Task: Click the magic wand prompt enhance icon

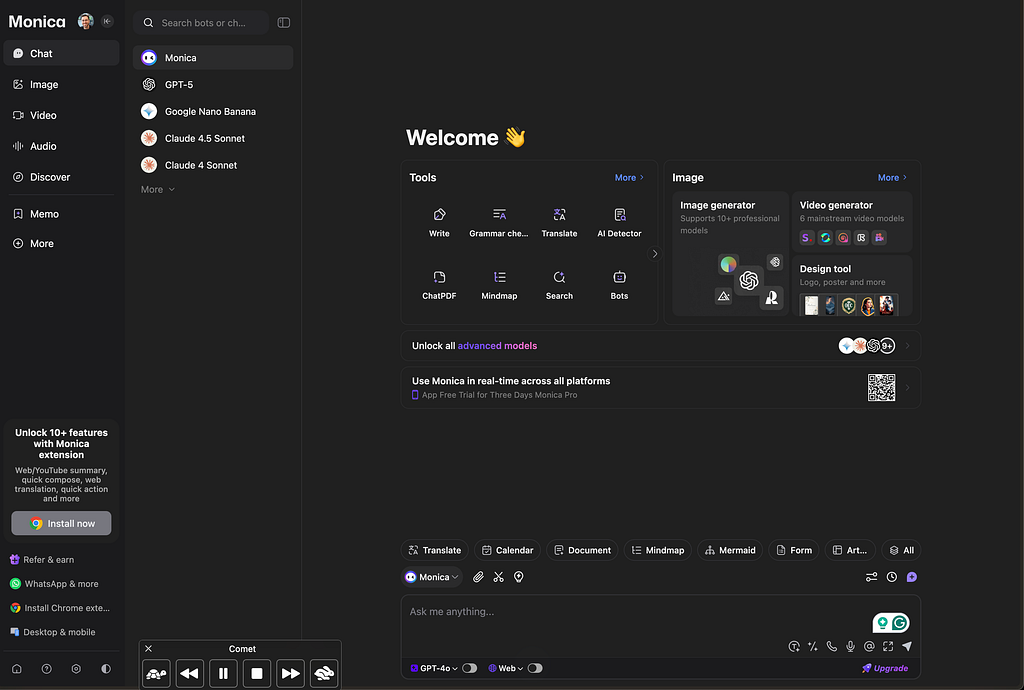Action: pyautogui.click(x=812, y=646)
